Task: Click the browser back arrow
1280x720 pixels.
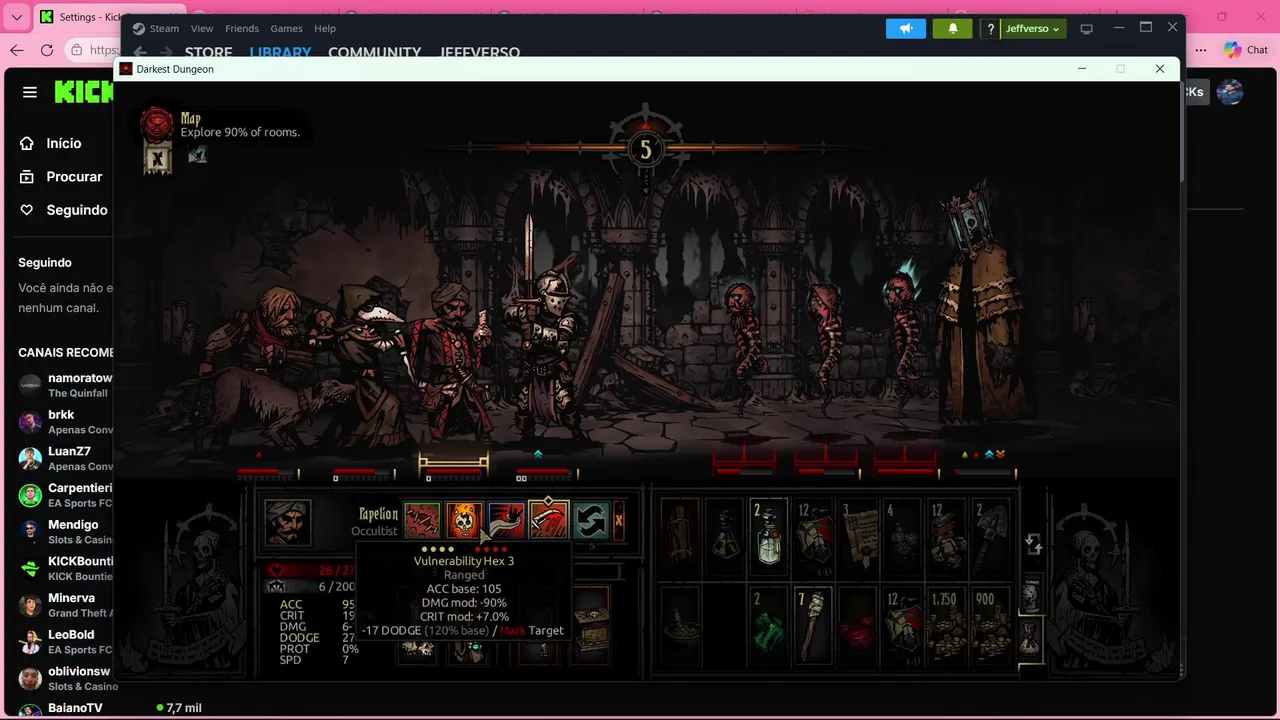Action: click(x=17, y=50)
